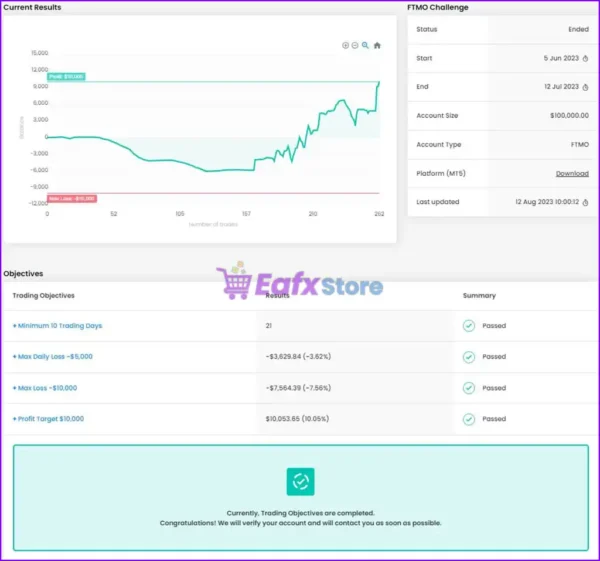
Task: Select the start date 5 Jun 2023
Action: click(561, 58)
